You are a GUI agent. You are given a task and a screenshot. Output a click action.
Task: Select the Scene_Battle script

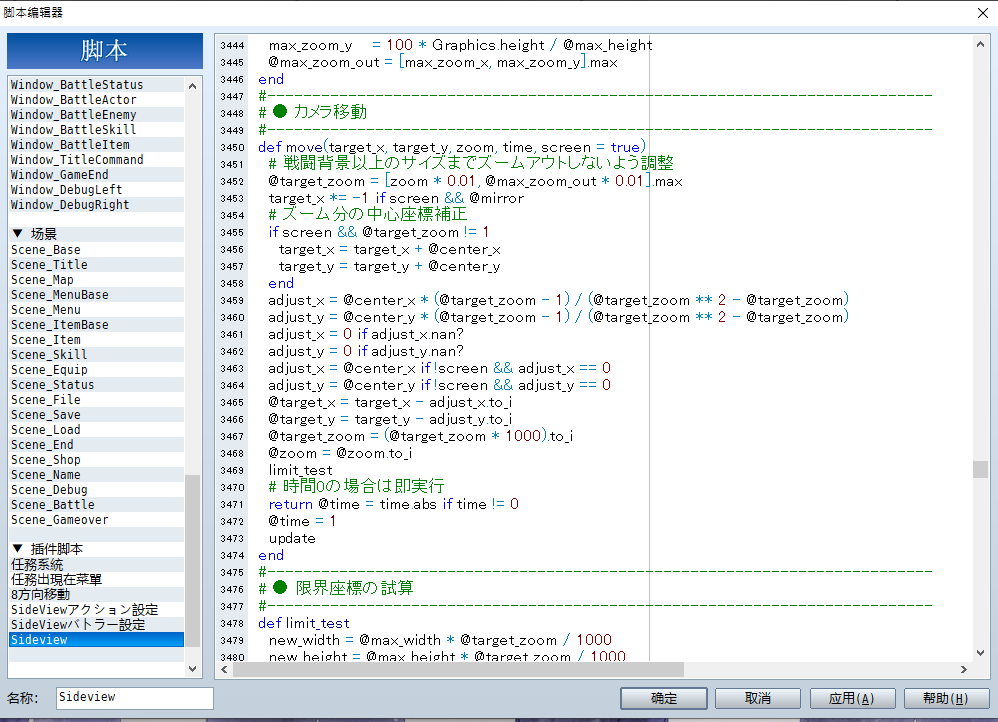[x=97, y=505]
